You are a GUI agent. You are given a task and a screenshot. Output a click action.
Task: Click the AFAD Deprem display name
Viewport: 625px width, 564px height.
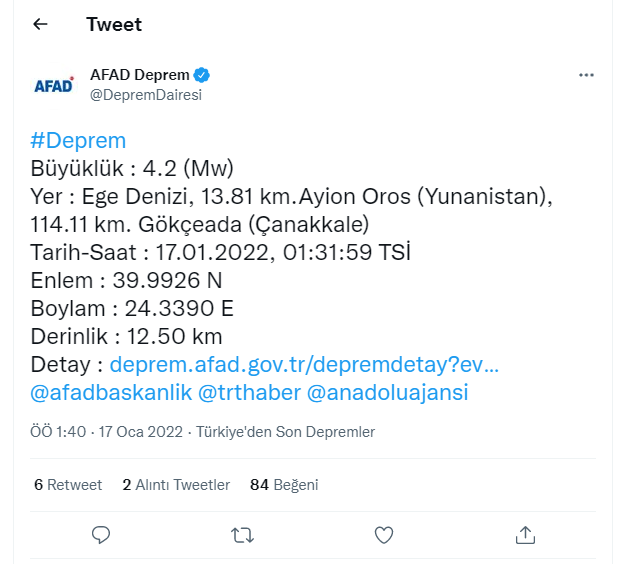pyautogui.click(x=139, y=75)
